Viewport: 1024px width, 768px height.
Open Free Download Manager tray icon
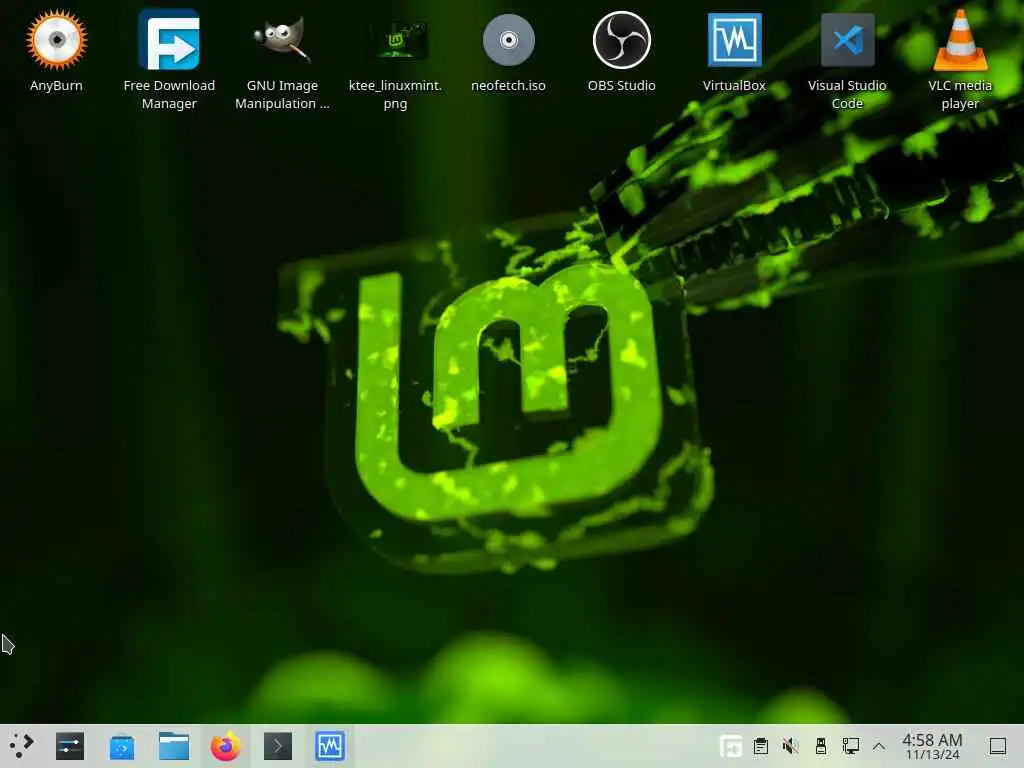(731, 746)
